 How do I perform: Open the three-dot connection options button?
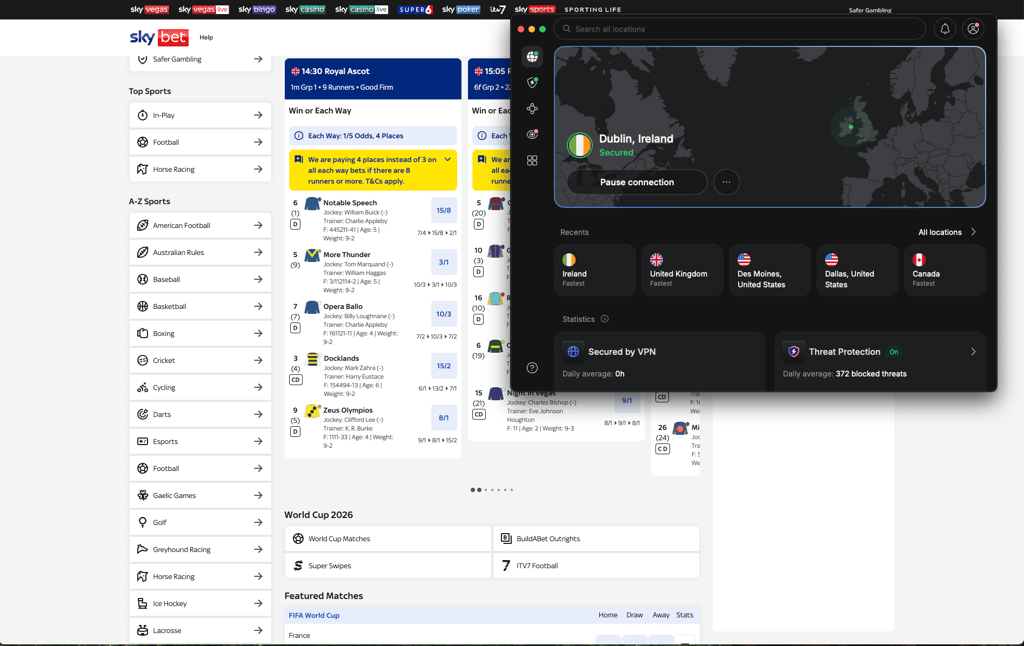click(726, 182)
